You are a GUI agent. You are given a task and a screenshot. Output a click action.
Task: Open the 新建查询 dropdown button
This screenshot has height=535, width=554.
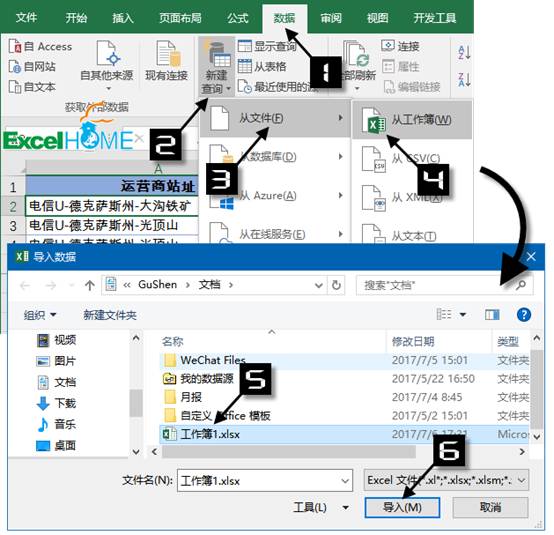point(216,66)
